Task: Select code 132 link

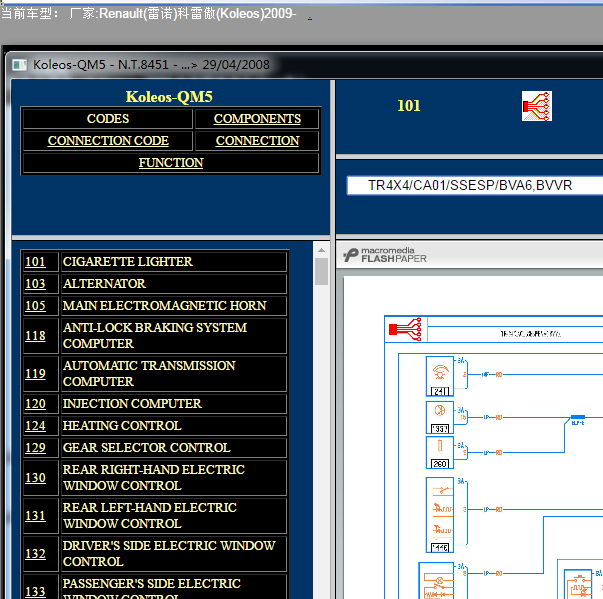Action: [35, 554]
